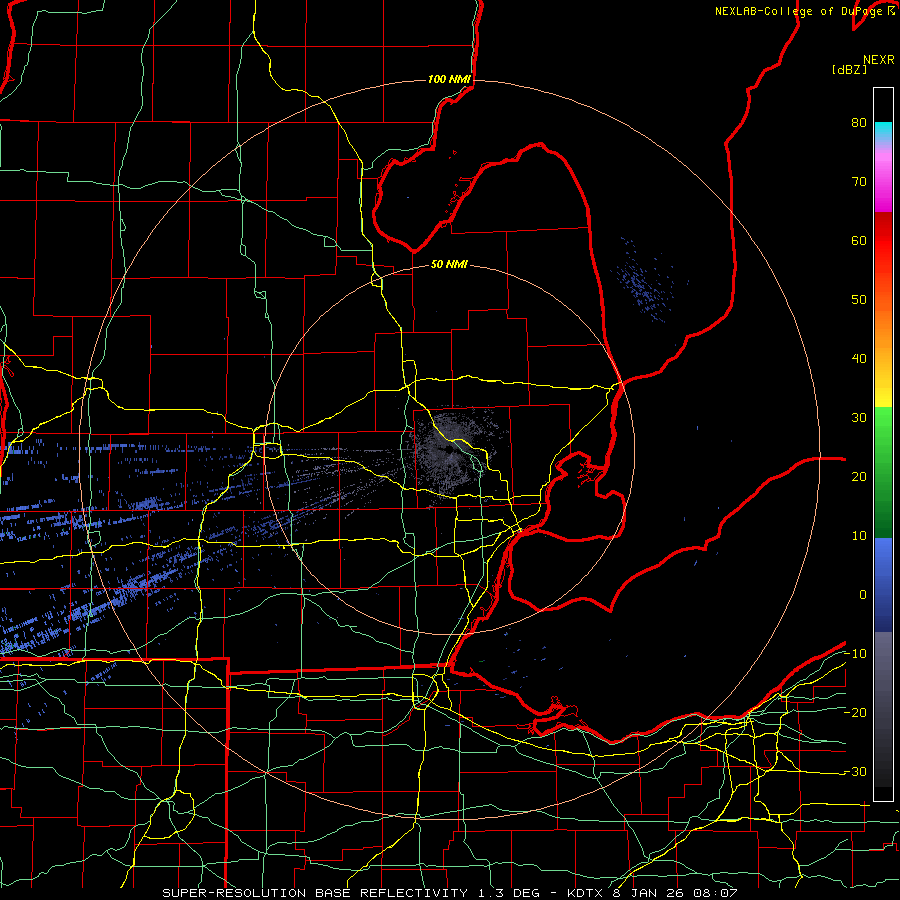Click the -30 value on the dBZ scale
900x900 pixels.
coord(855,771)
